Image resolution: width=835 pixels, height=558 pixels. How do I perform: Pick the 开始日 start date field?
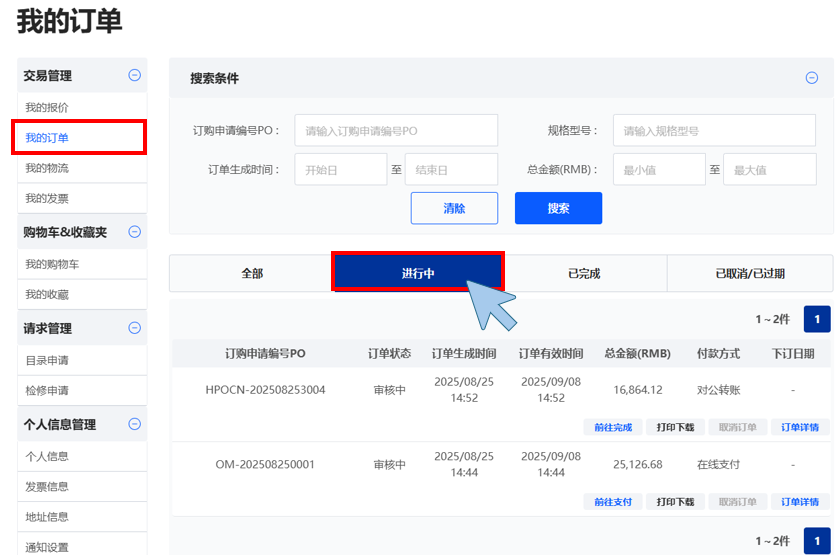(340, 170)
